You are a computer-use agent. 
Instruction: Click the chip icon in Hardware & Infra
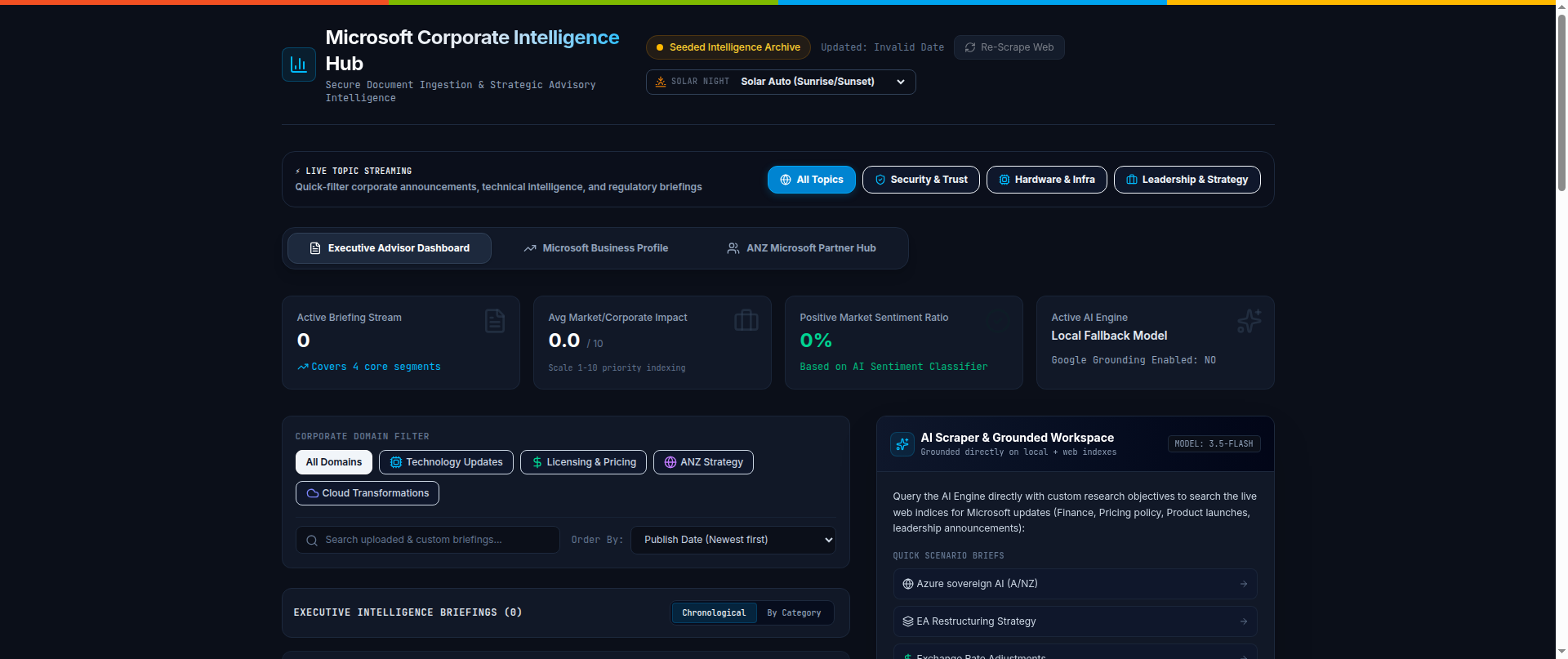click(1004, 180)
